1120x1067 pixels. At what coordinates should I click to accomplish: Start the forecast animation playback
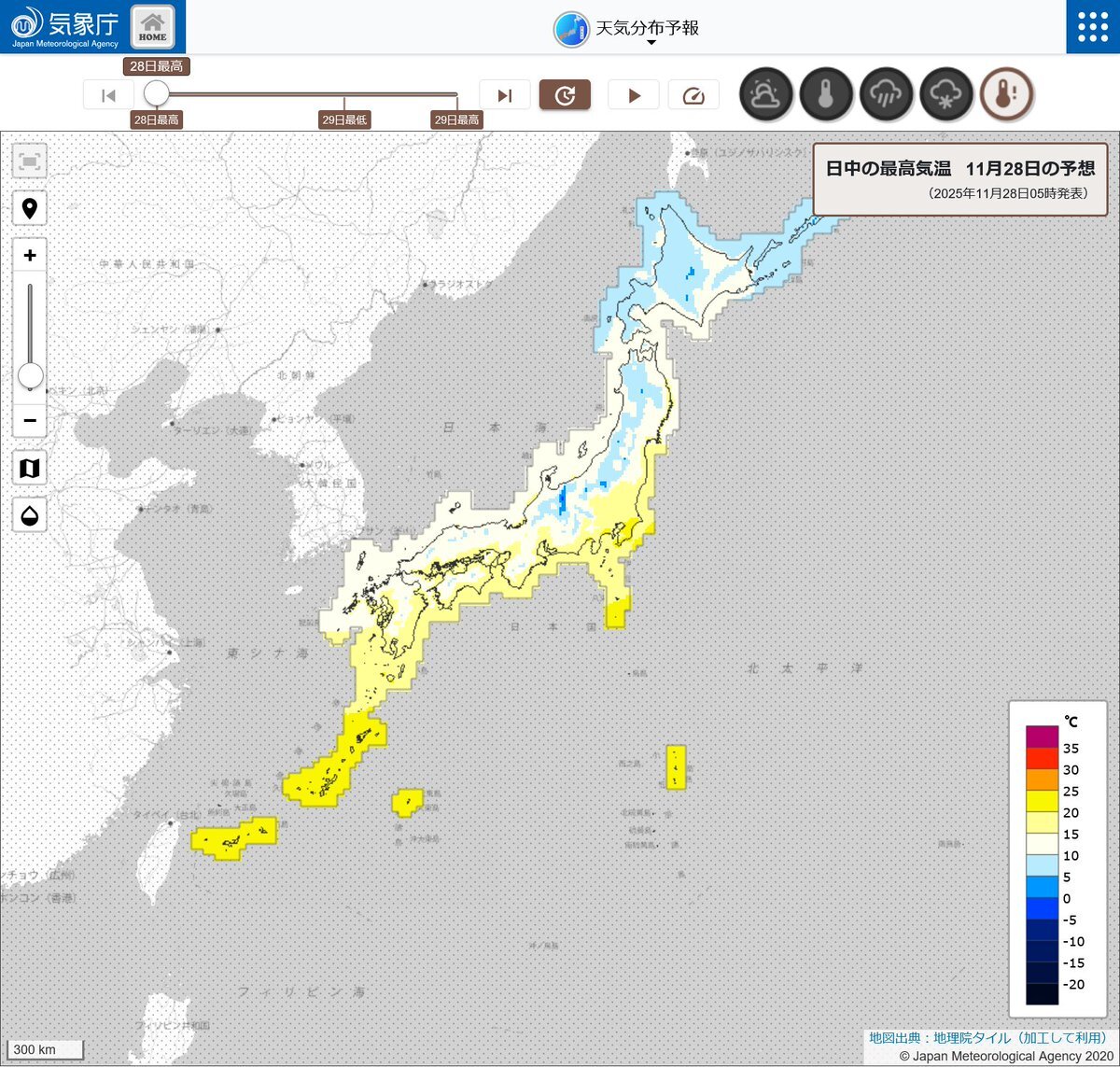[634, 95]
